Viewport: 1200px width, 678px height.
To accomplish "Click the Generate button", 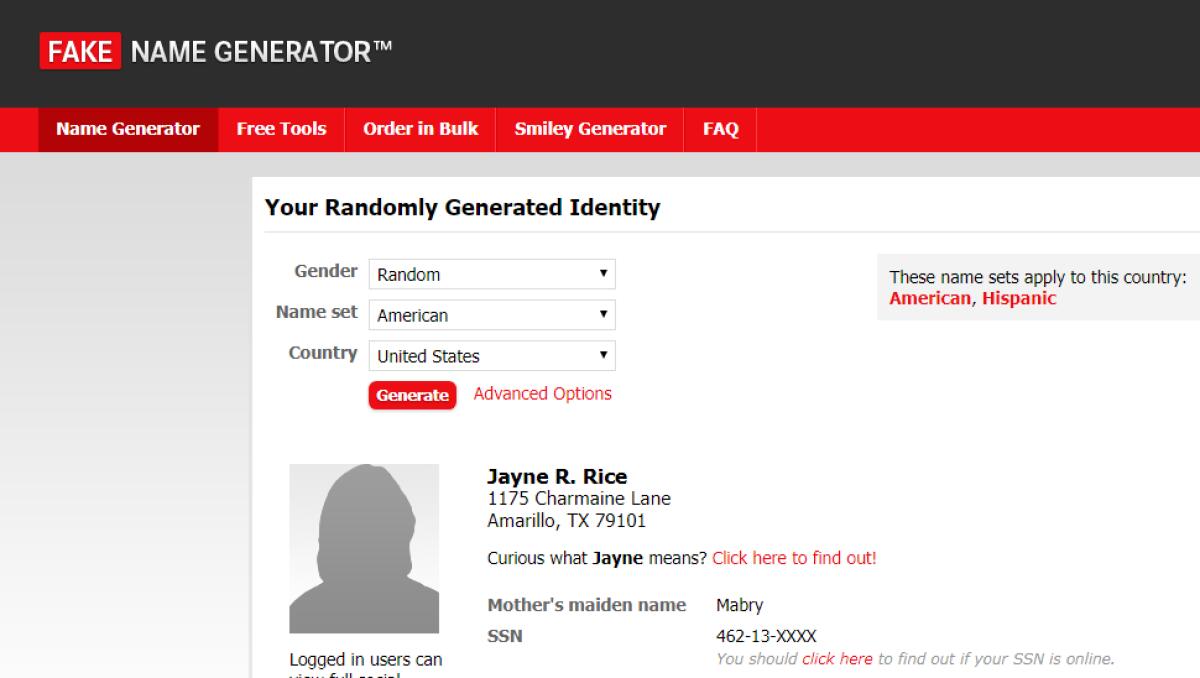I will click(x=411, y=395).
